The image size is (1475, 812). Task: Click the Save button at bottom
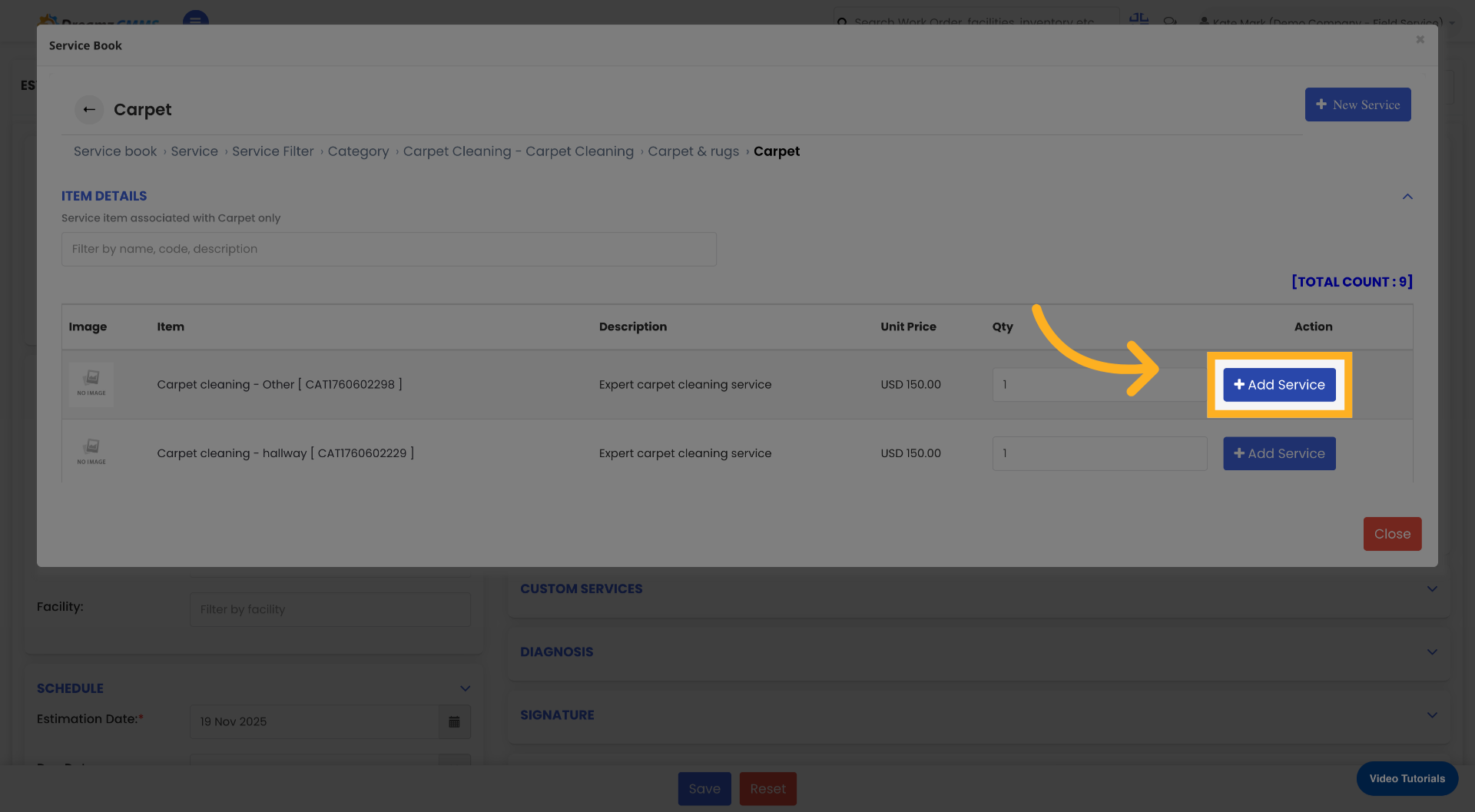click(x=704, y=789)
